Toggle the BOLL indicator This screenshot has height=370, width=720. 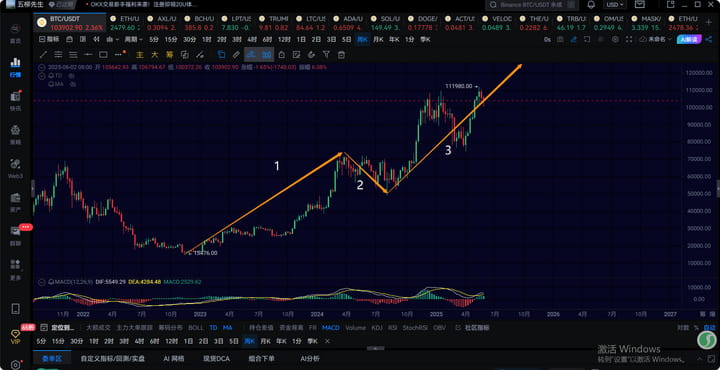pos(196,328)
